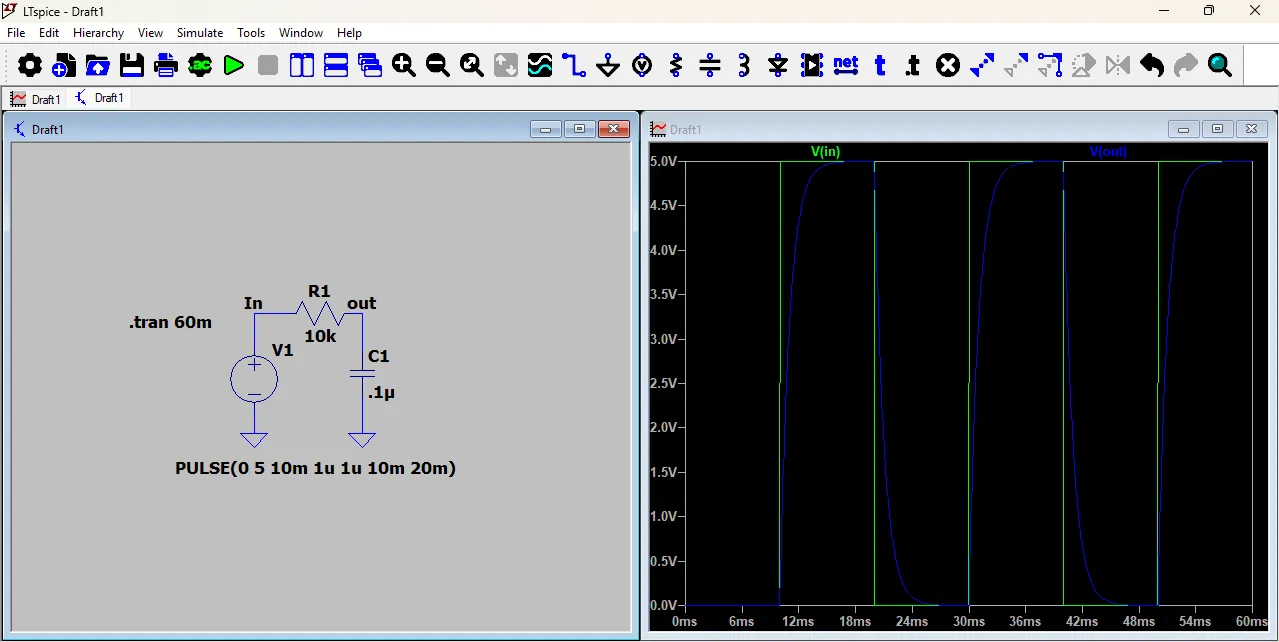Screen dimensions: 1279x642
Task: Click the SPICE directive .t icon
Action: [x=913, y=66]
